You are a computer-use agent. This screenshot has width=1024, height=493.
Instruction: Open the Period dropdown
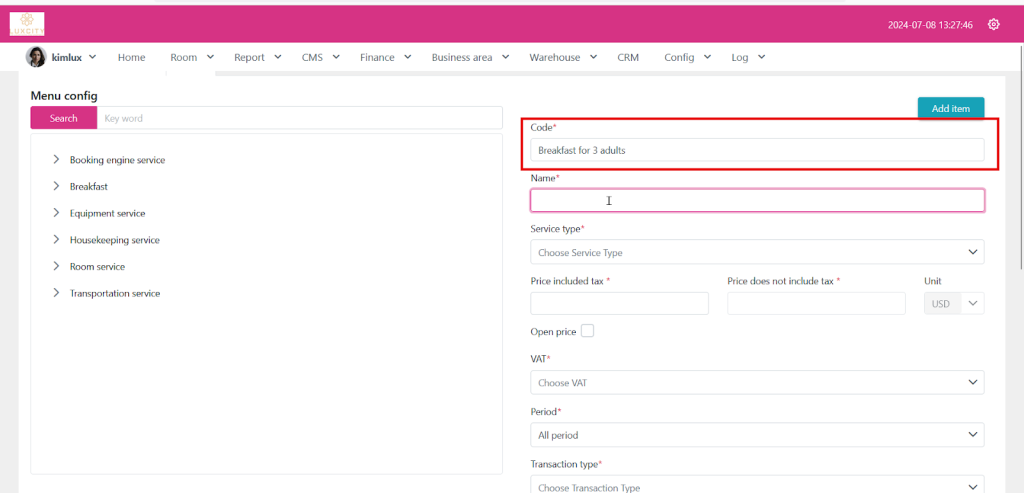(x=756, y=435)
